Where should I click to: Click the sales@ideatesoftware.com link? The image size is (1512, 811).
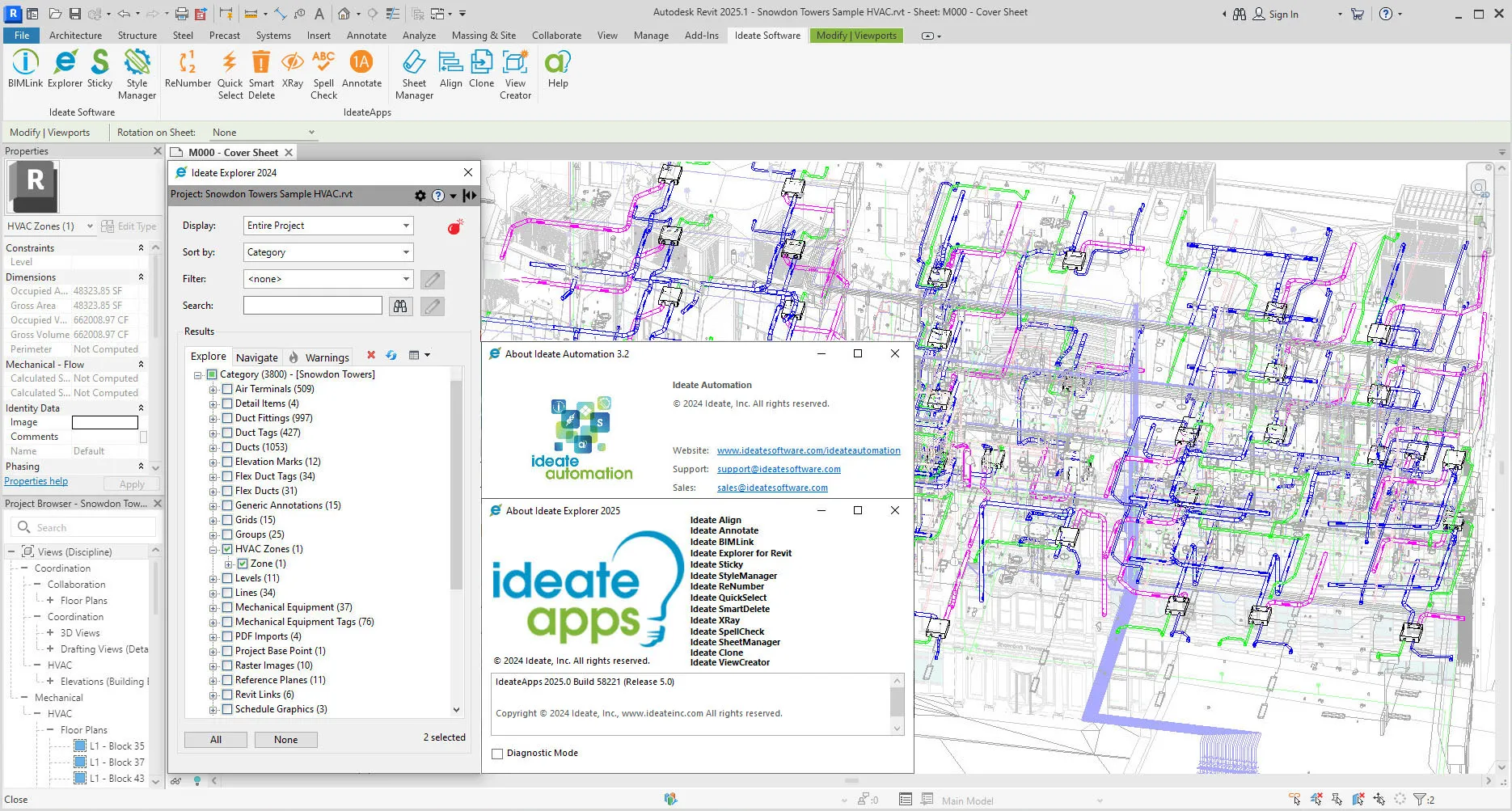772,488
